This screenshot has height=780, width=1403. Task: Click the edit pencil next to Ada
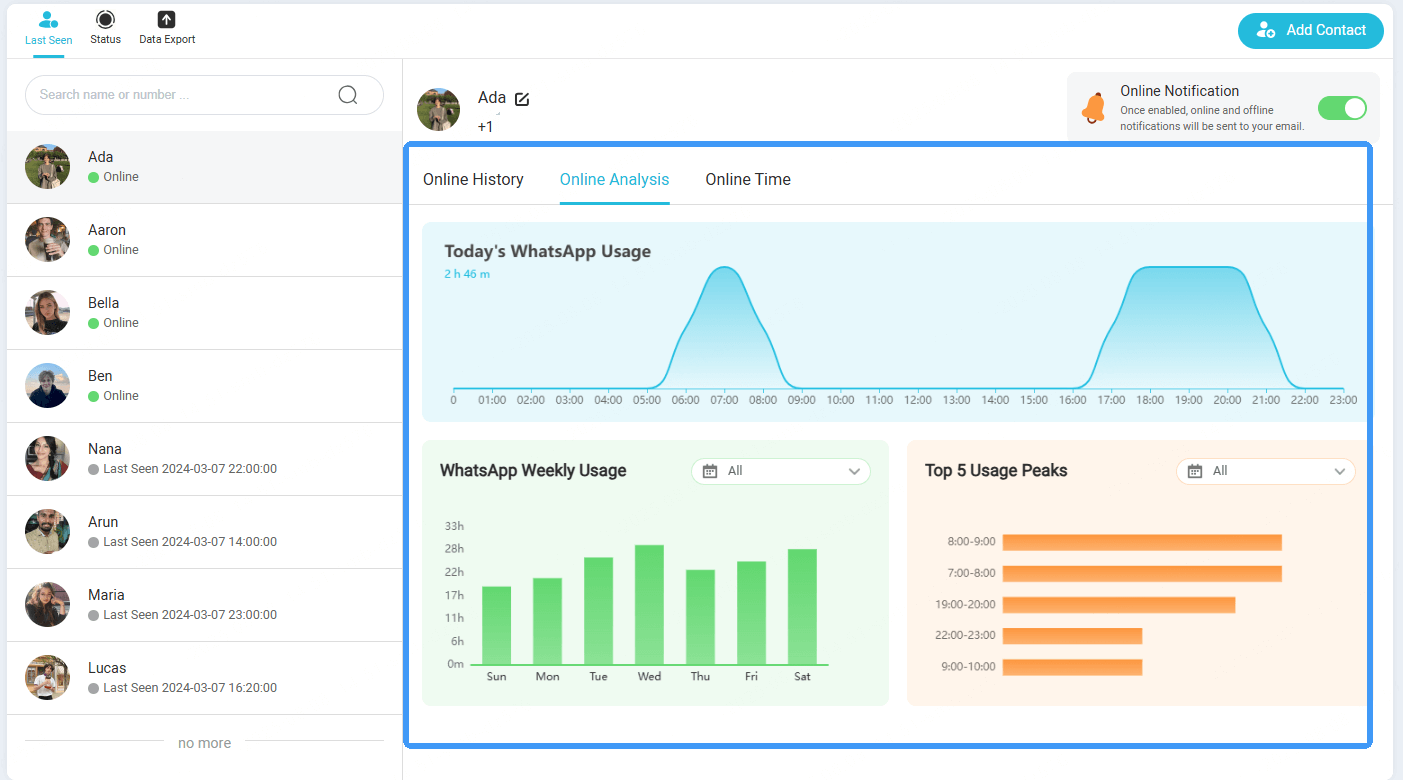[x=522, y=99]
